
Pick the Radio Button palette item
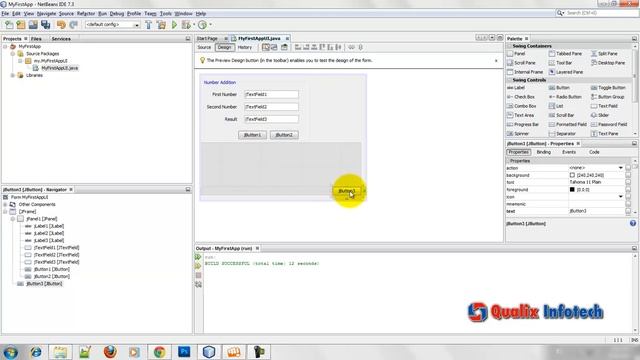pyautogui.click(x=565, y=97)
